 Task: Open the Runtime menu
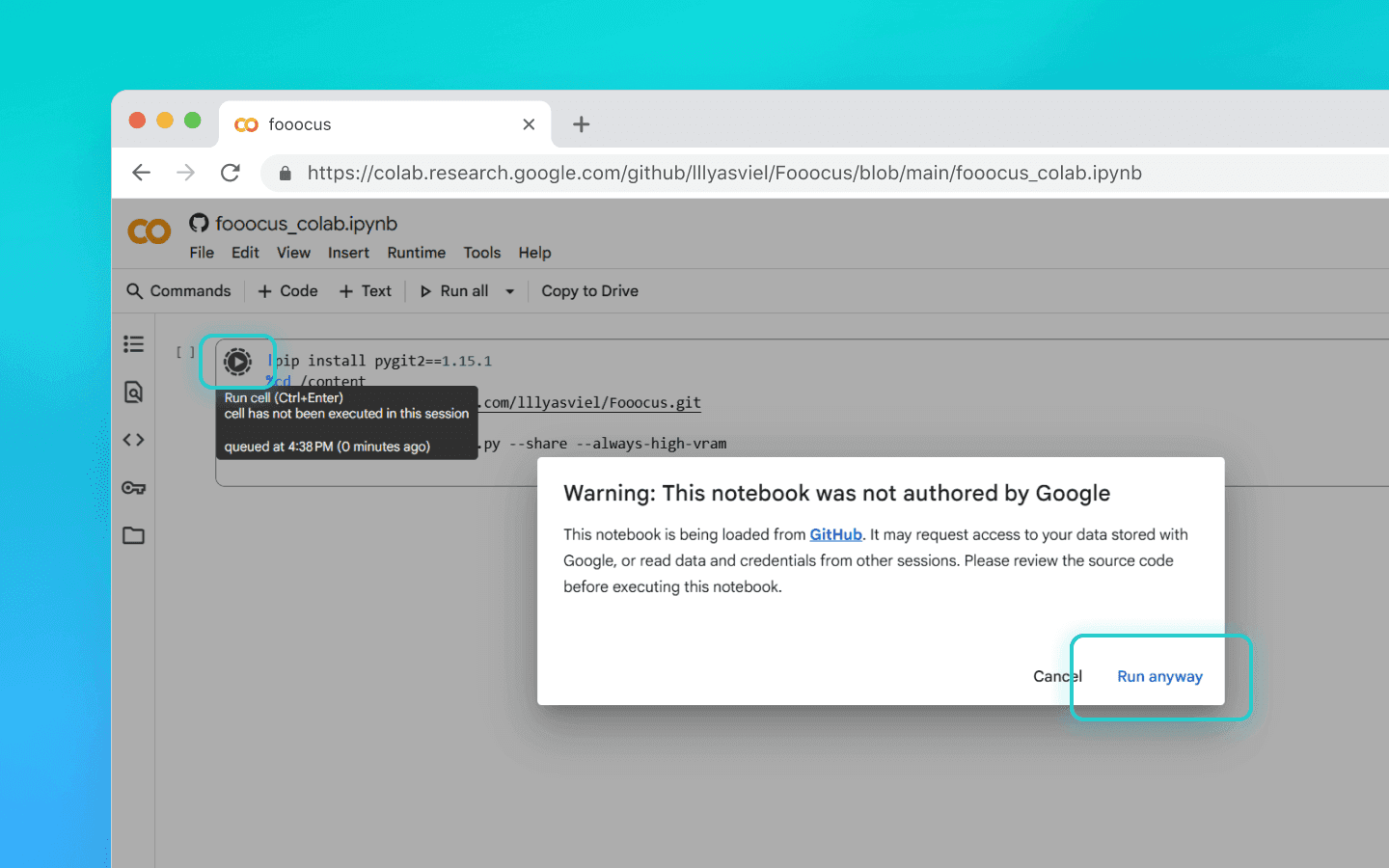417,253
